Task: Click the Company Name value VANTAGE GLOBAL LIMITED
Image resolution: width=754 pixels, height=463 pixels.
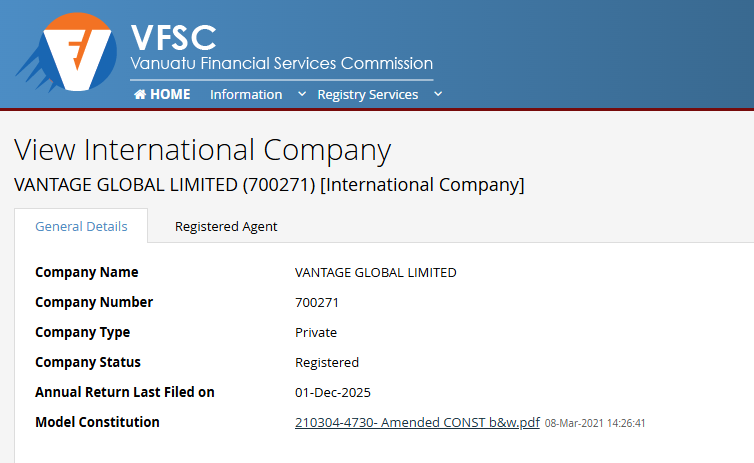Action: pos(375,272)
